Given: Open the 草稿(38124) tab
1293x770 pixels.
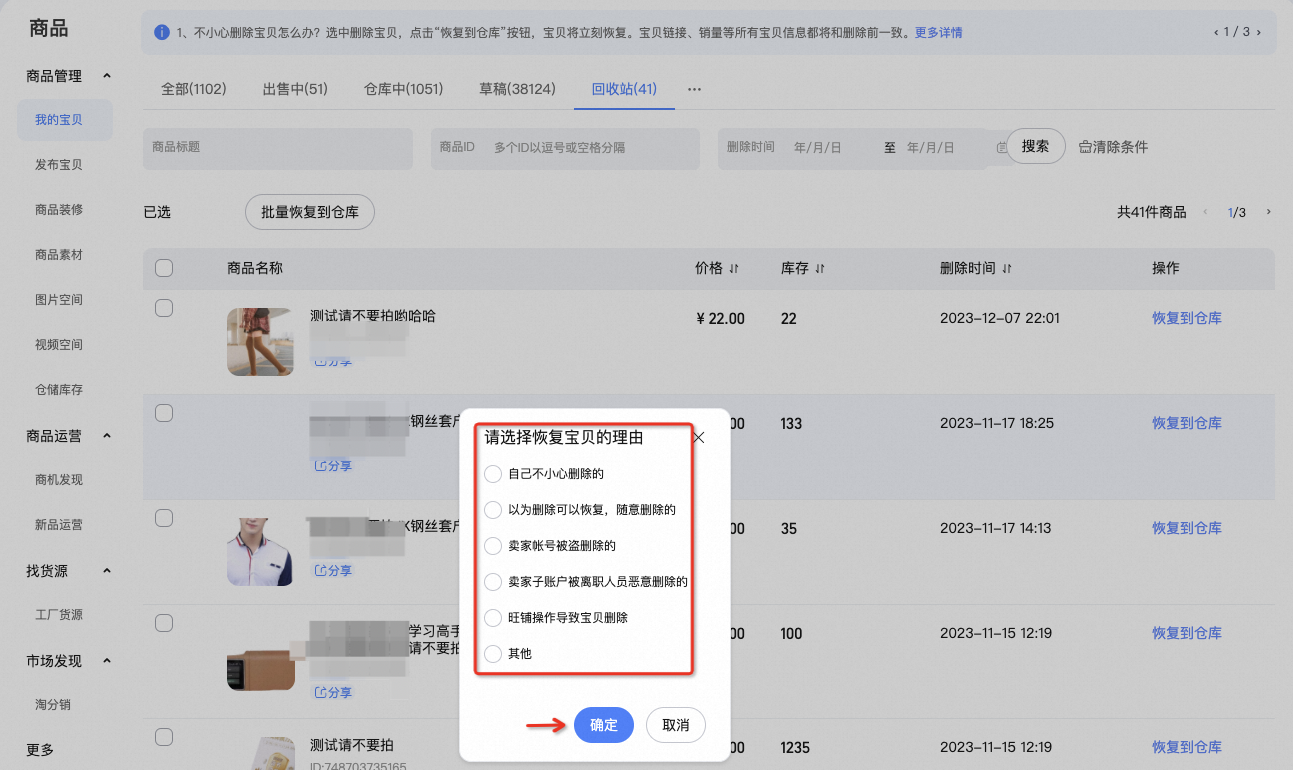Looking at the screenshot, I should click(516, 88).
